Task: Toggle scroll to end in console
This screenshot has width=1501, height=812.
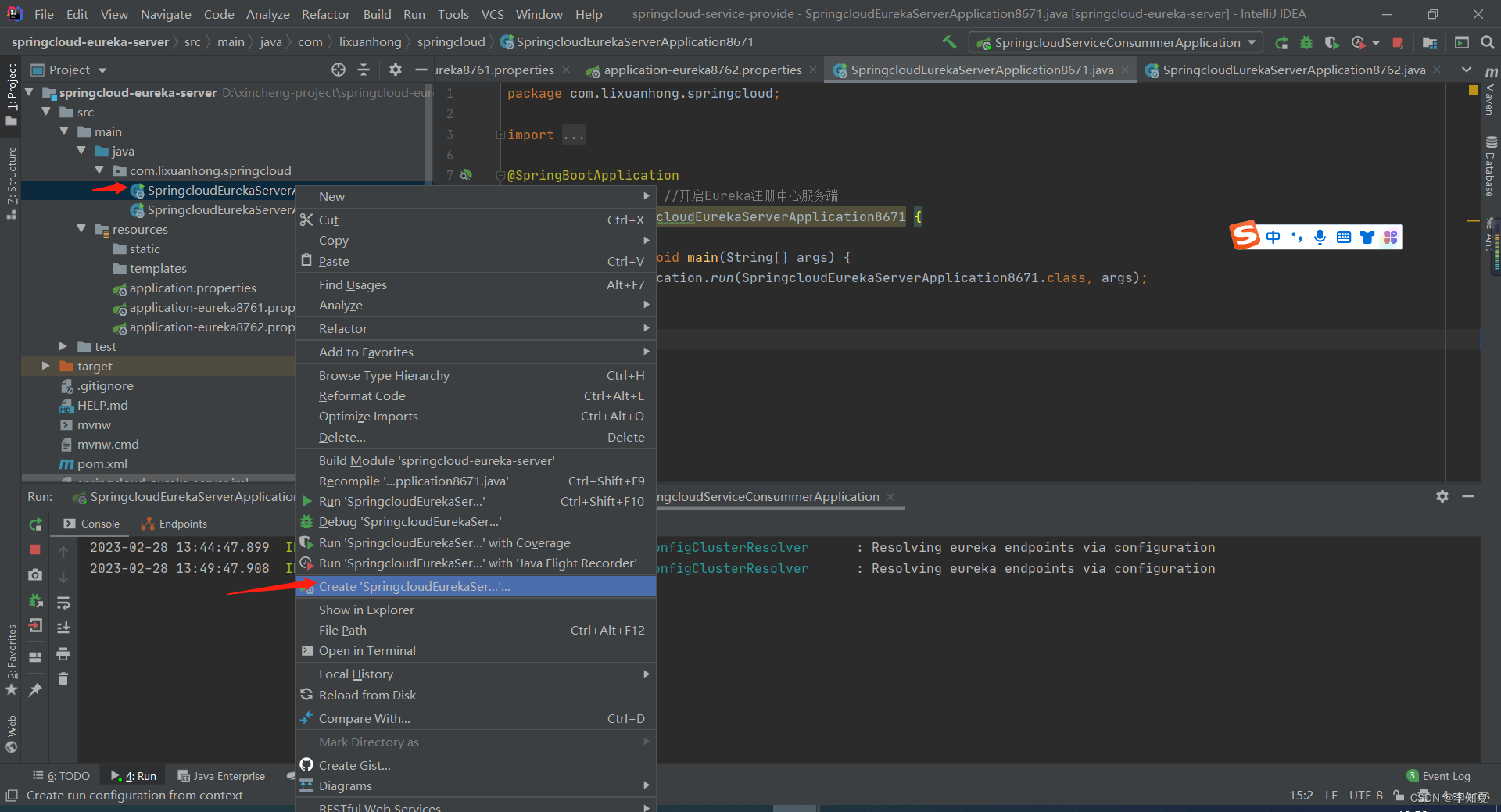Action: click(63, 628)
